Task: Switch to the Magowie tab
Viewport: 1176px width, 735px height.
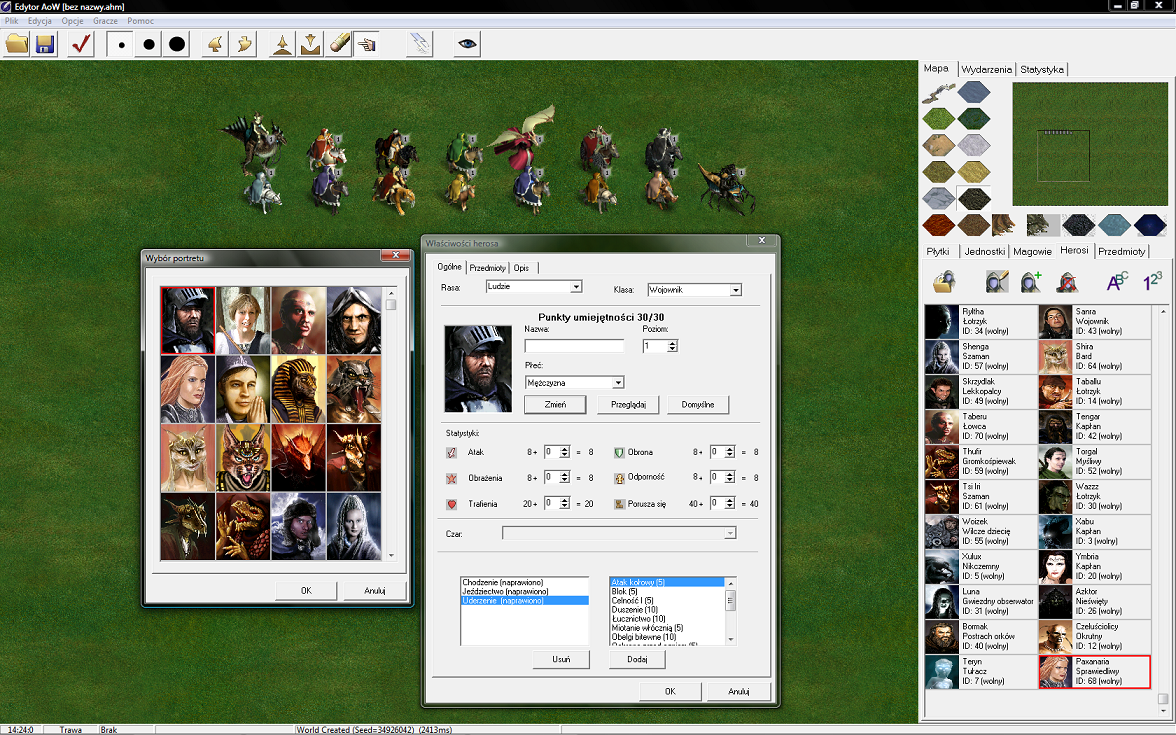Action: pos(1032,251)
